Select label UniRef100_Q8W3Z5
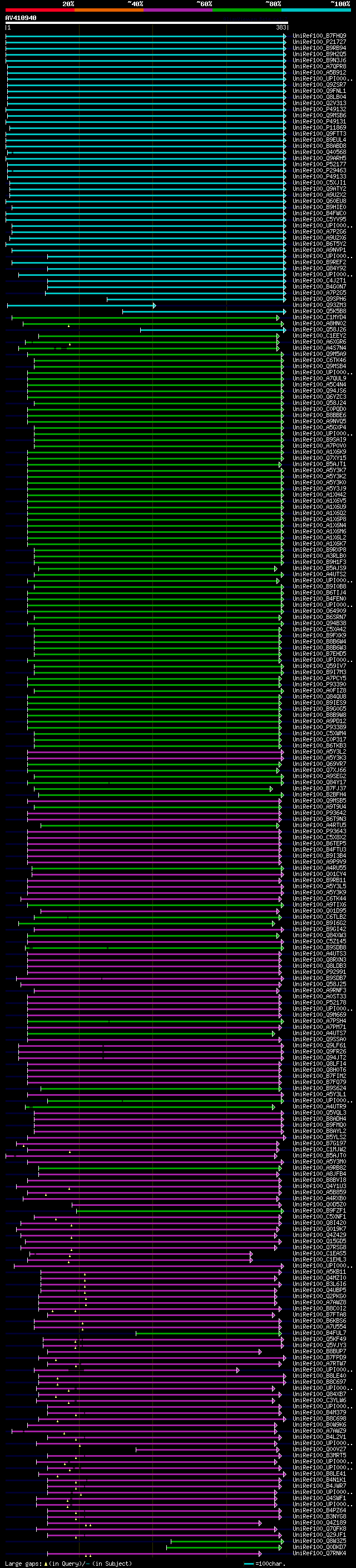Image resolution: width=356 pixels, height=1568 pixels. [319, 1541]
